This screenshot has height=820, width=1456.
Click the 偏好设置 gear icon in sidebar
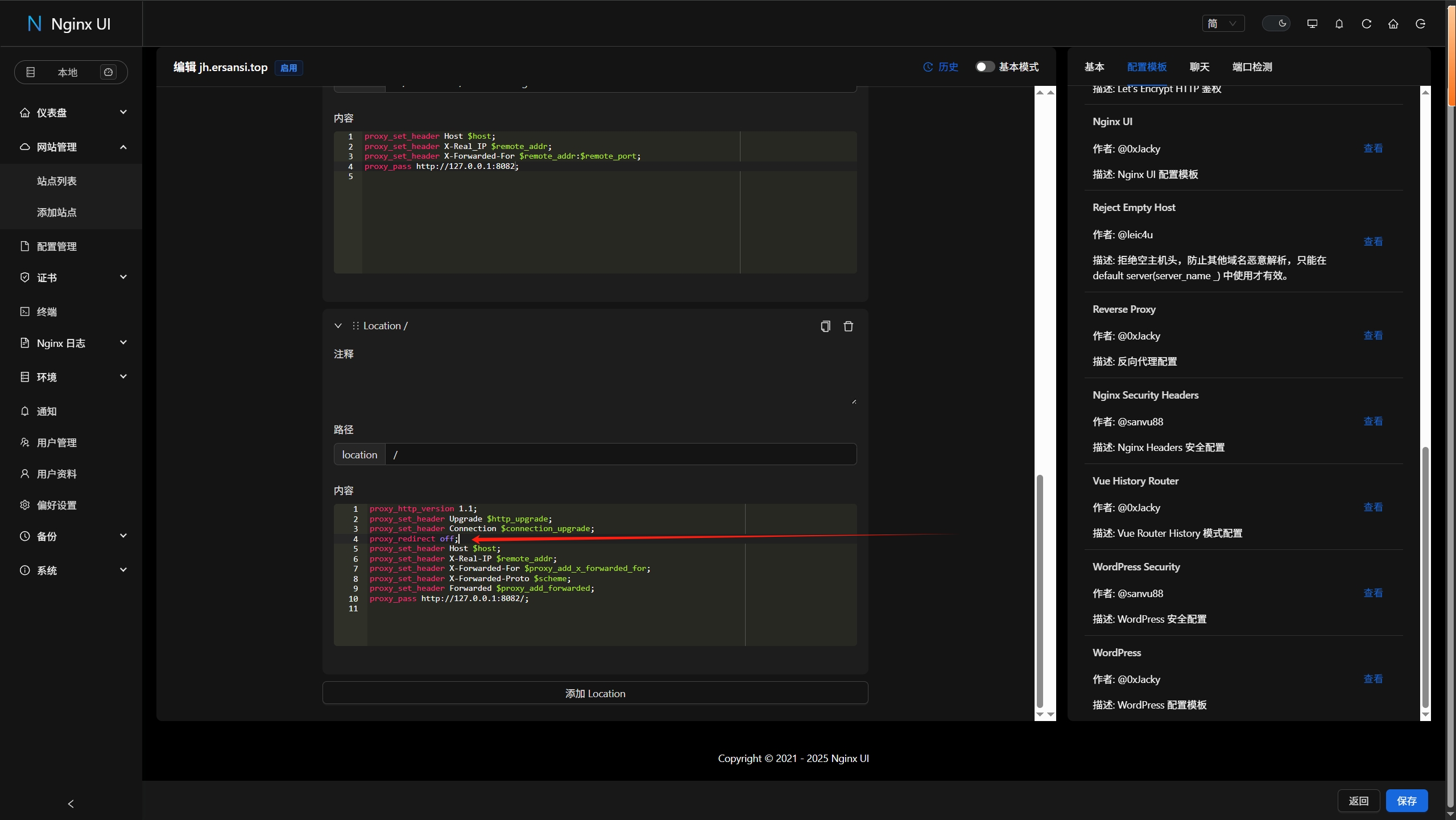click(24, 505)
